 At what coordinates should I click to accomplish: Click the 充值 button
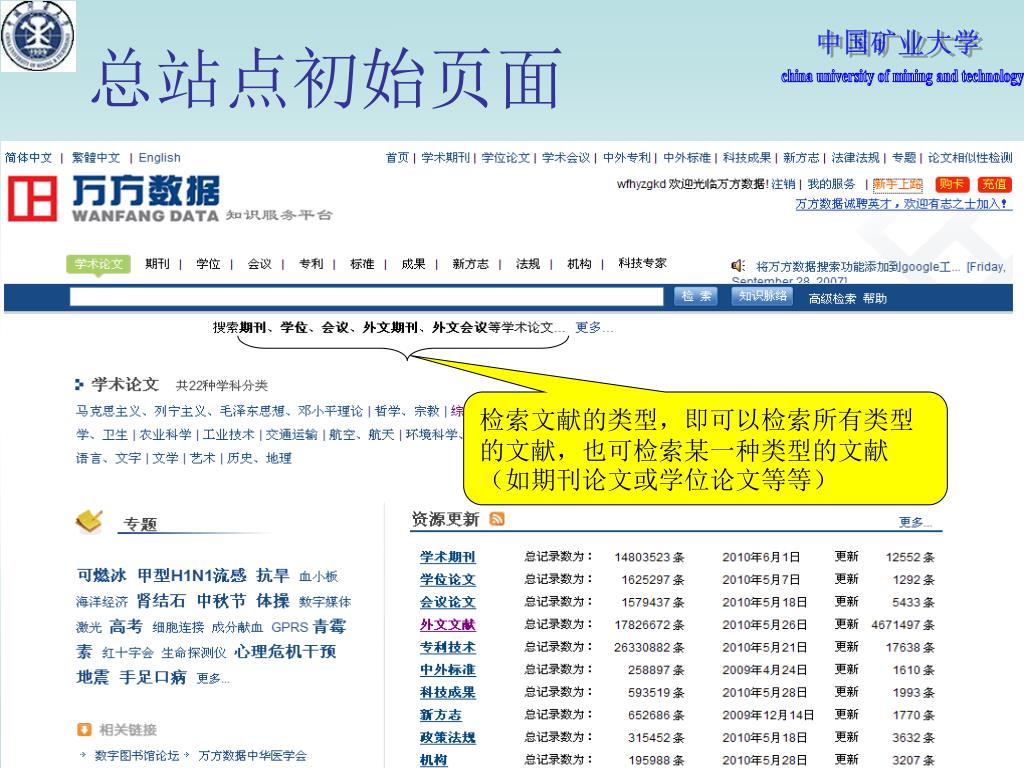995,184
